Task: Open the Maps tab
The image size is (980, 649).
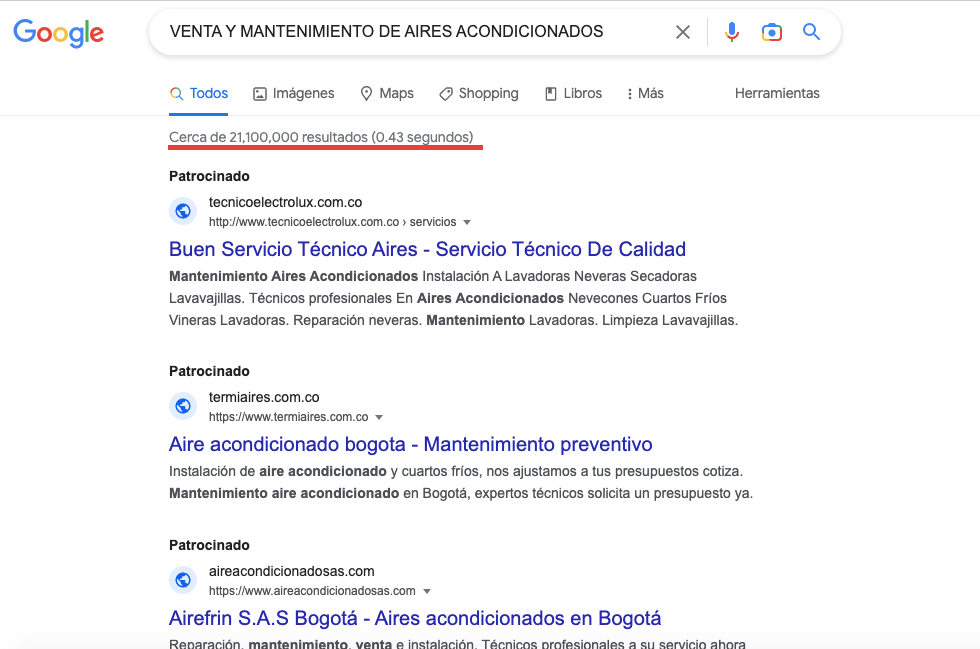Action: [x=387, y=94]
